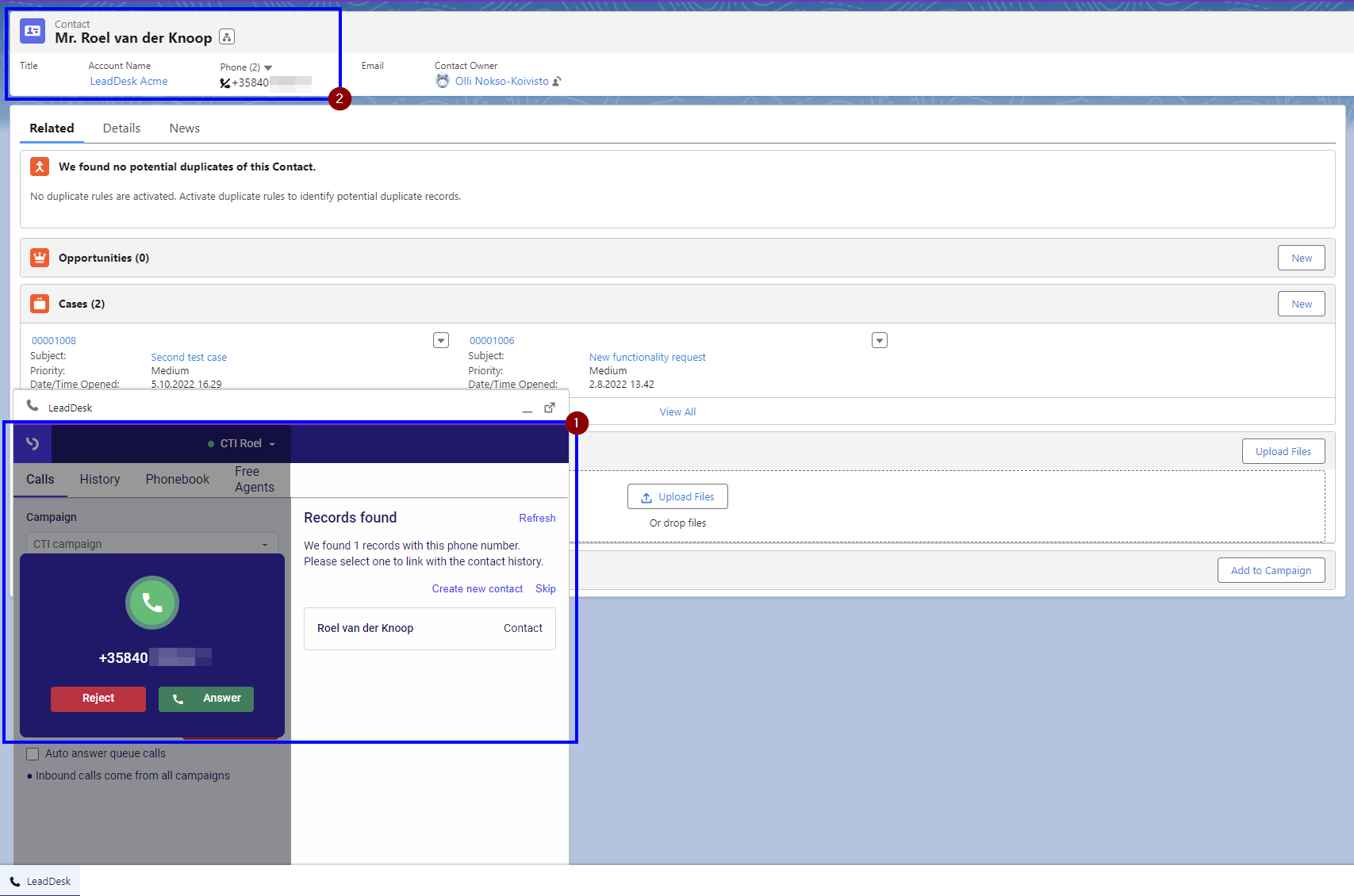Image resolution: width=1354 pixels, height=896 pixels.
Task: Click the change owner icon after Olli Nokso-Koivisto
Action: 557,81
